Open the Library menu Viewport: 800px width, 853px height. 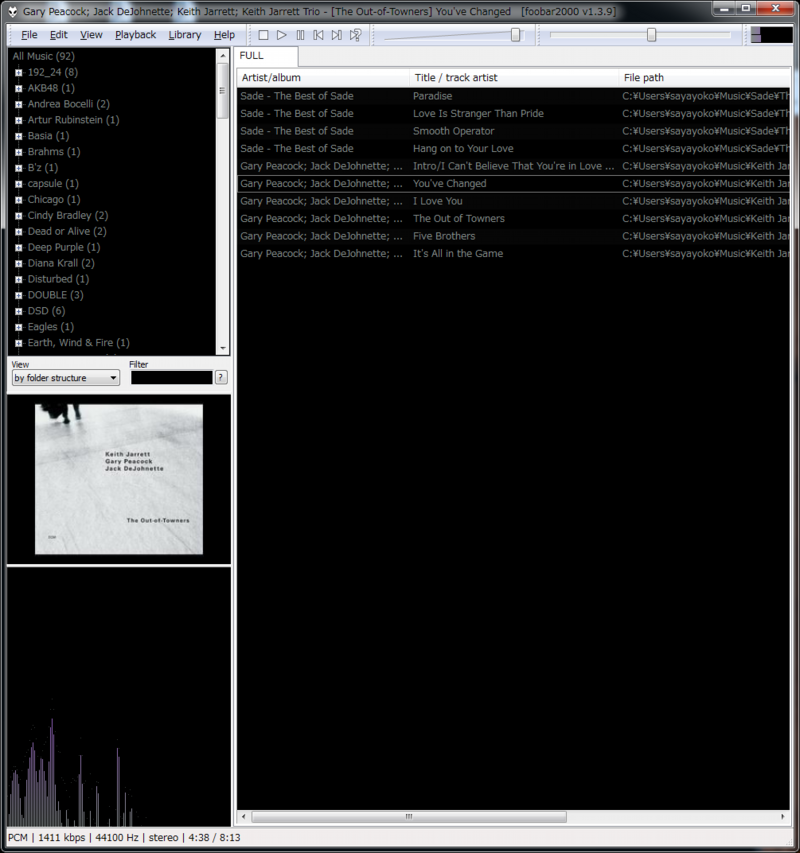tap(185, 35)
